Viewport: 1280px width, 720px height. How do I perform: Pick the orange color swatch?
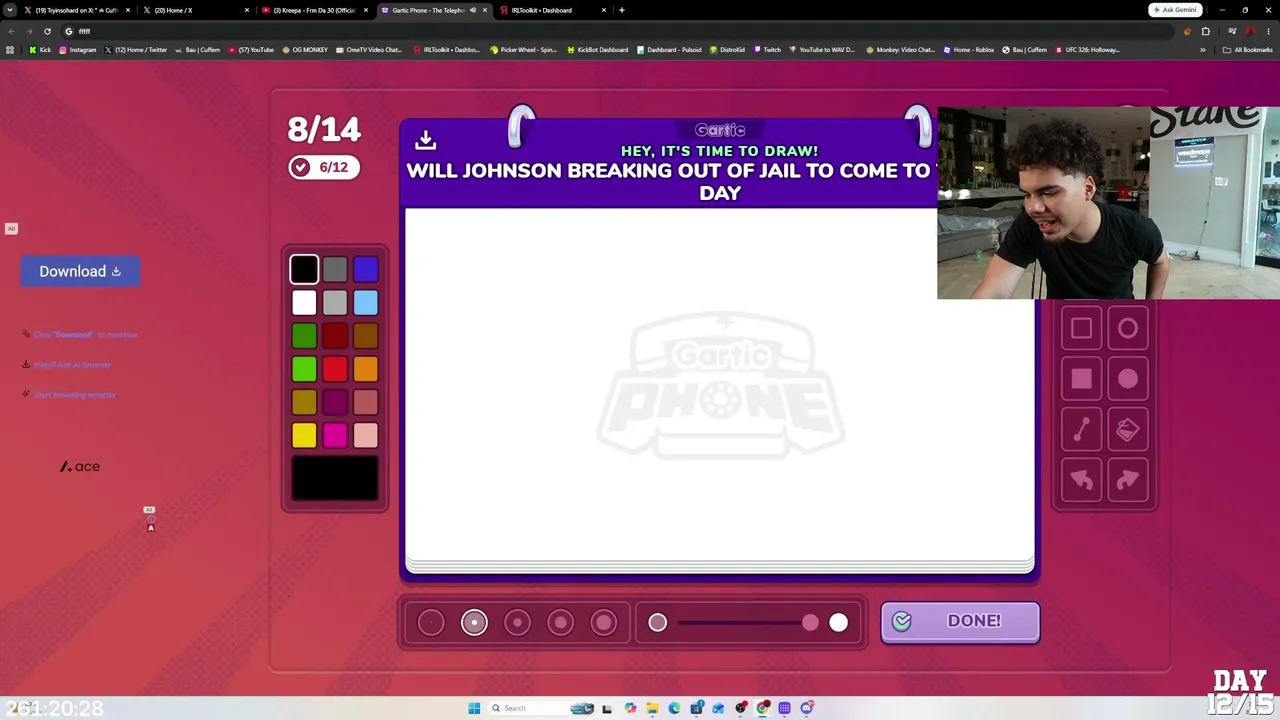point(365,369)
